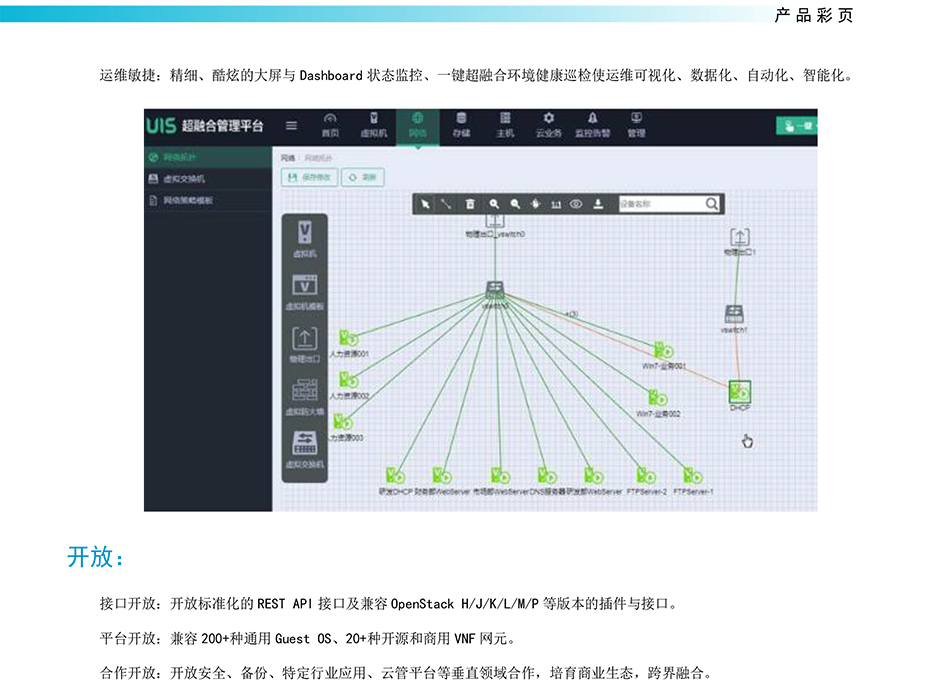
Task: Select 虚拟交换机 in the left sidebar
Action: click(x=208, y=179)
